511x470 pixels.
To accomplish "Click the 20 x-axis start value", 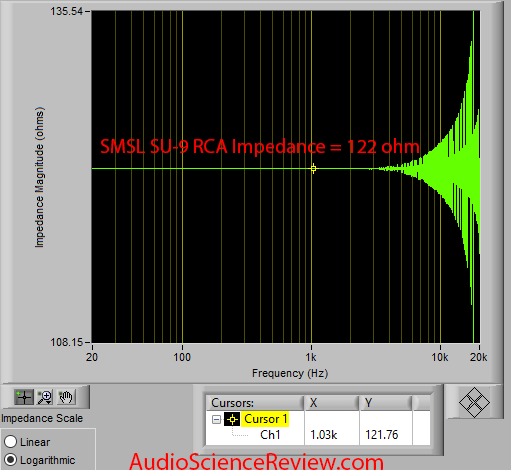I will pos(92,357).
